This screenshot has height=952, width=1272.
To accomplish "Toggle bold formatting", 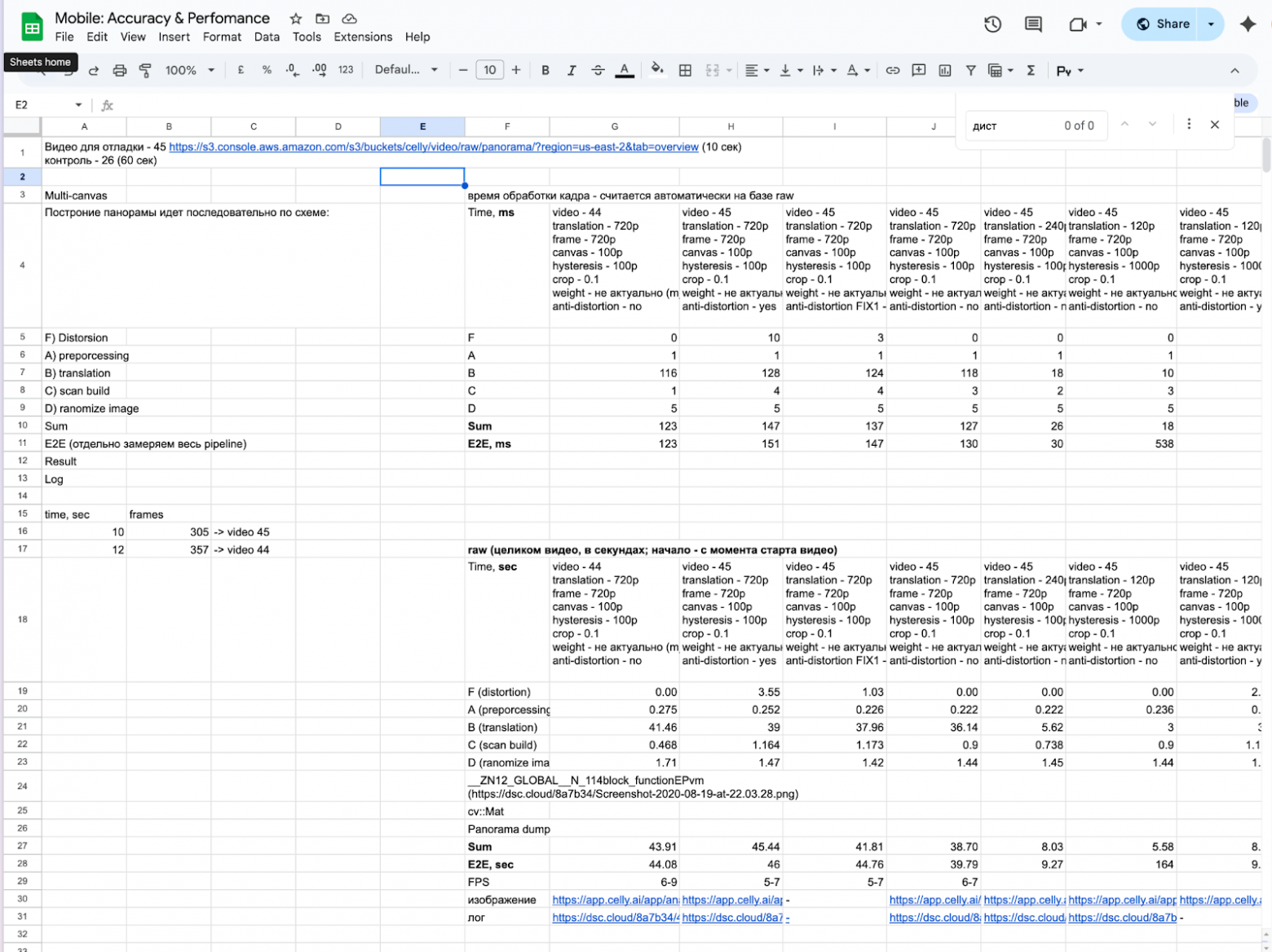I will (545, 71).
